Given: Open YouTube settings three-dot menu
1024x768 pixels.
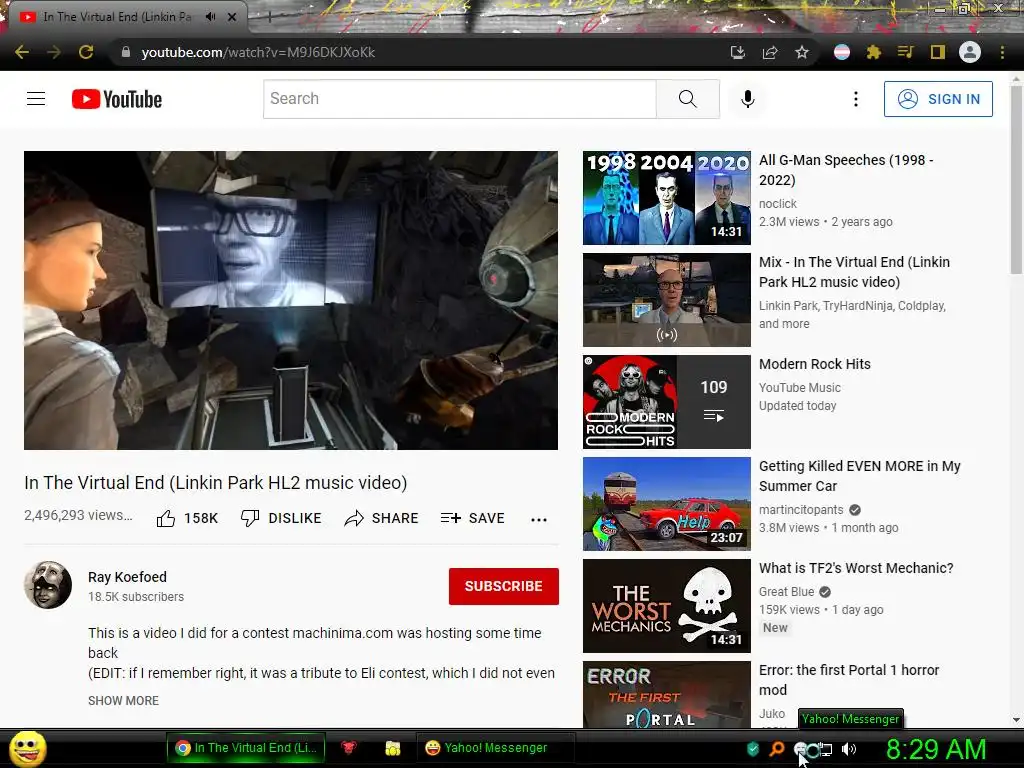Looking at the screenshot, I should point(856,99).
